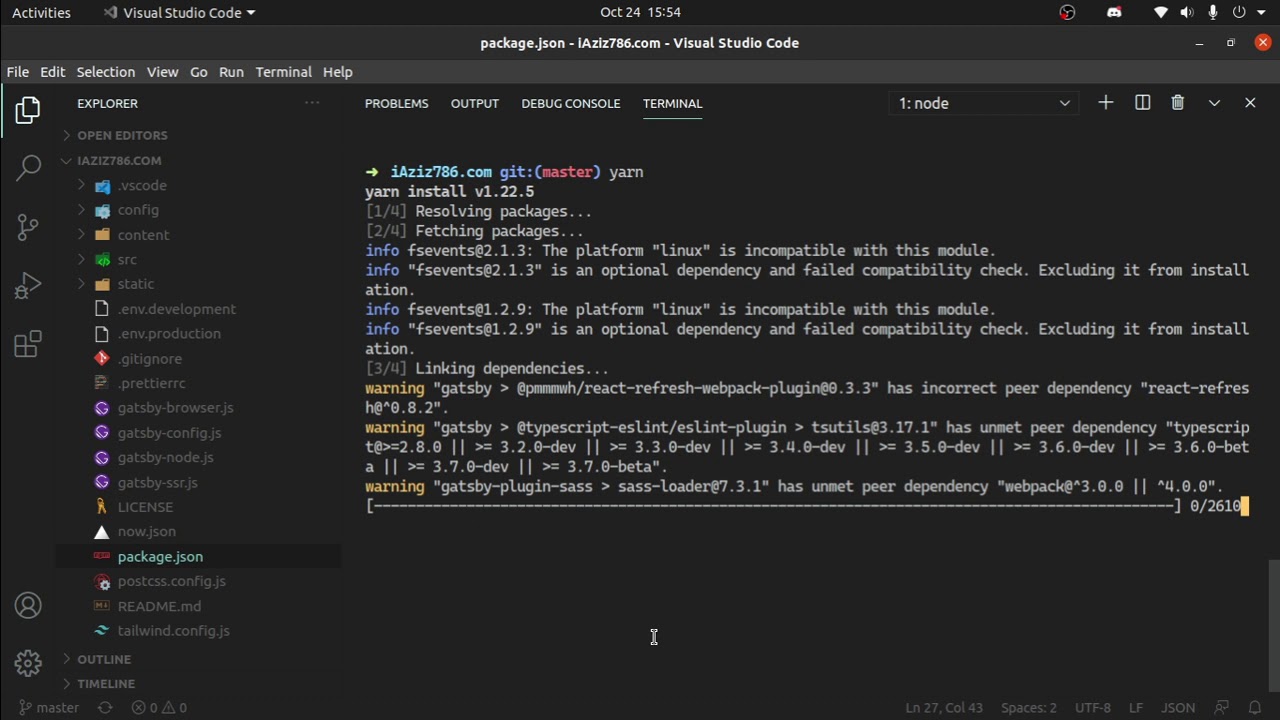Open package.json in explorer

tap(160, 556)
